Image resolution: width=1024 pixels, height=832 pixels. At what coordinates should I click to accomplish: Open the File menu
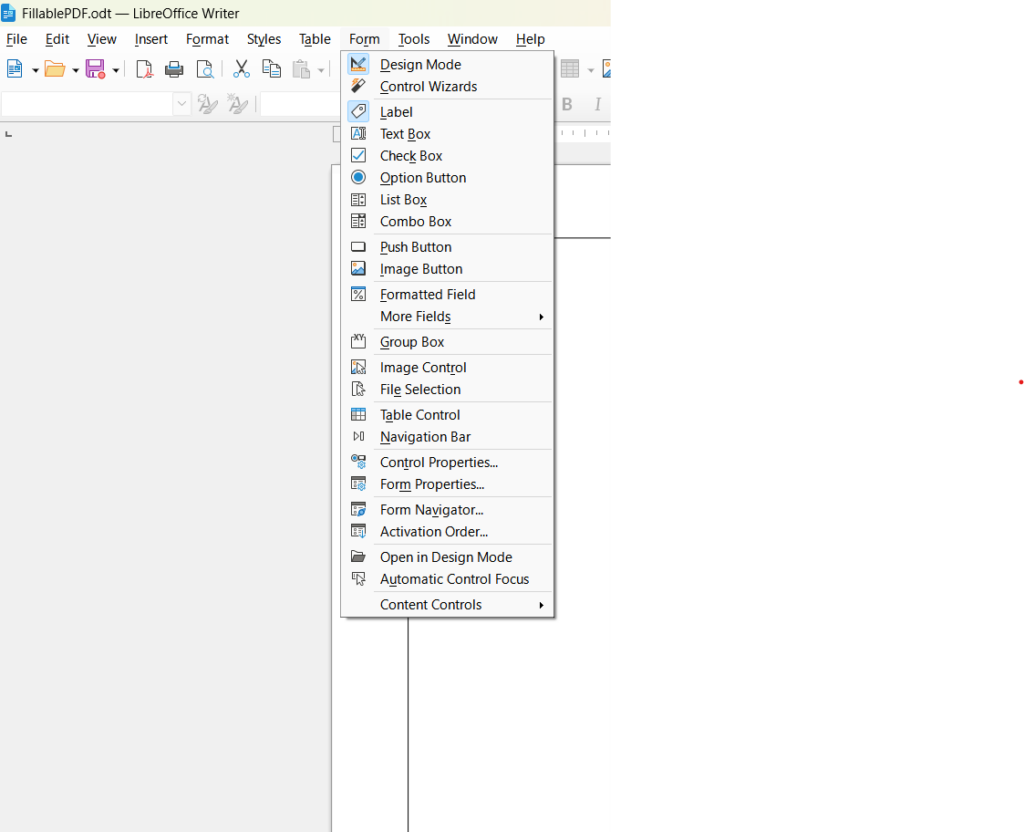[x=17, y=39]
